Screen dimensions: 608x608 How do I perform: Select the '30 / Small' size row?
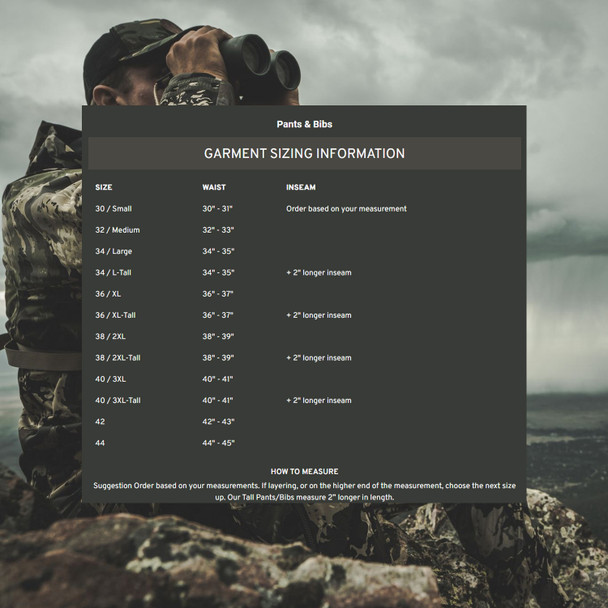[114, 209]
